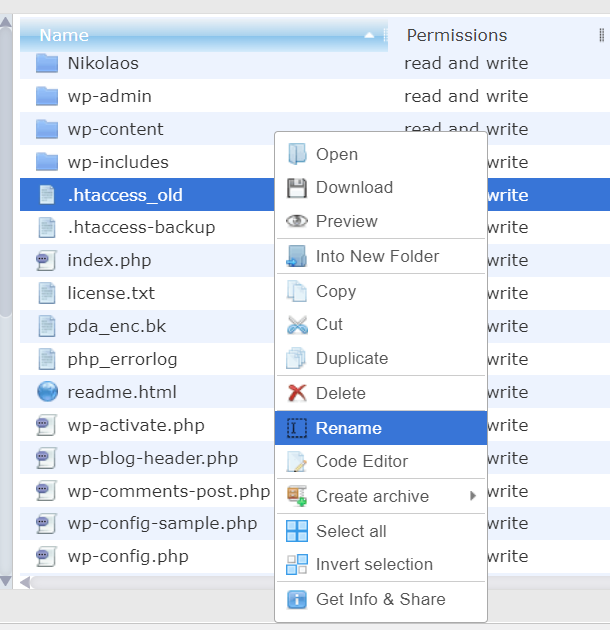Click the vertical scrollbar up arrow
Viewport: 610px width, 630px height.
6,21
